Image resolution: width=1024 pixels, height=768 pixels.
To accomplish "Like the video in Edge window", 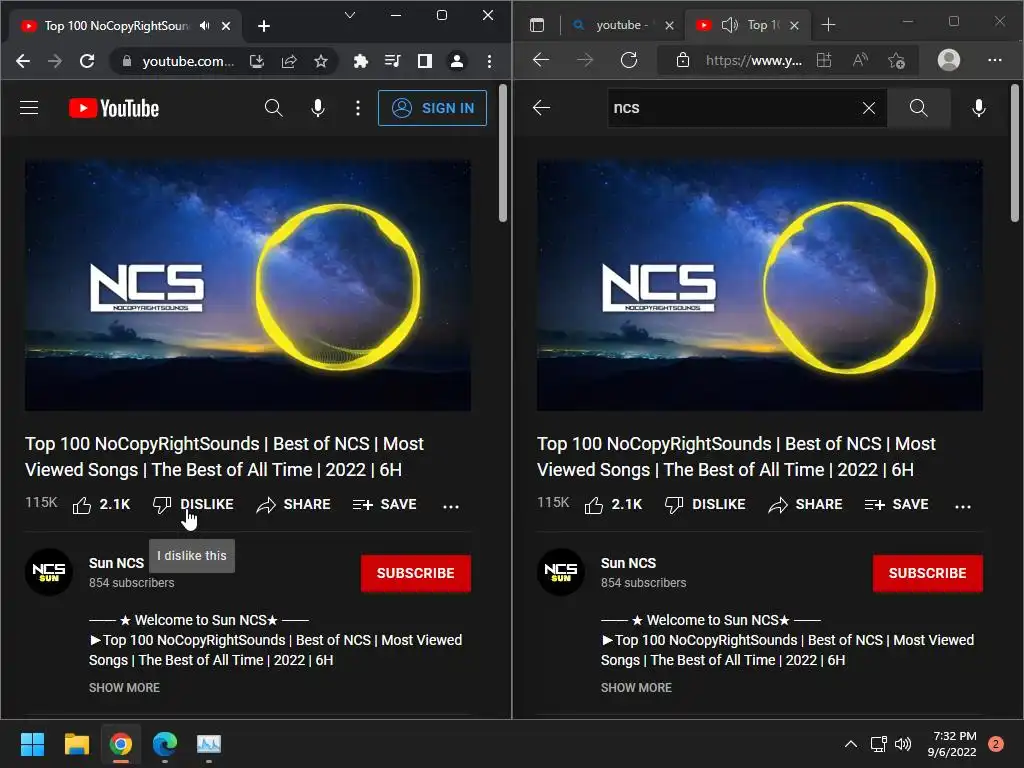I will tap(613, 505).
